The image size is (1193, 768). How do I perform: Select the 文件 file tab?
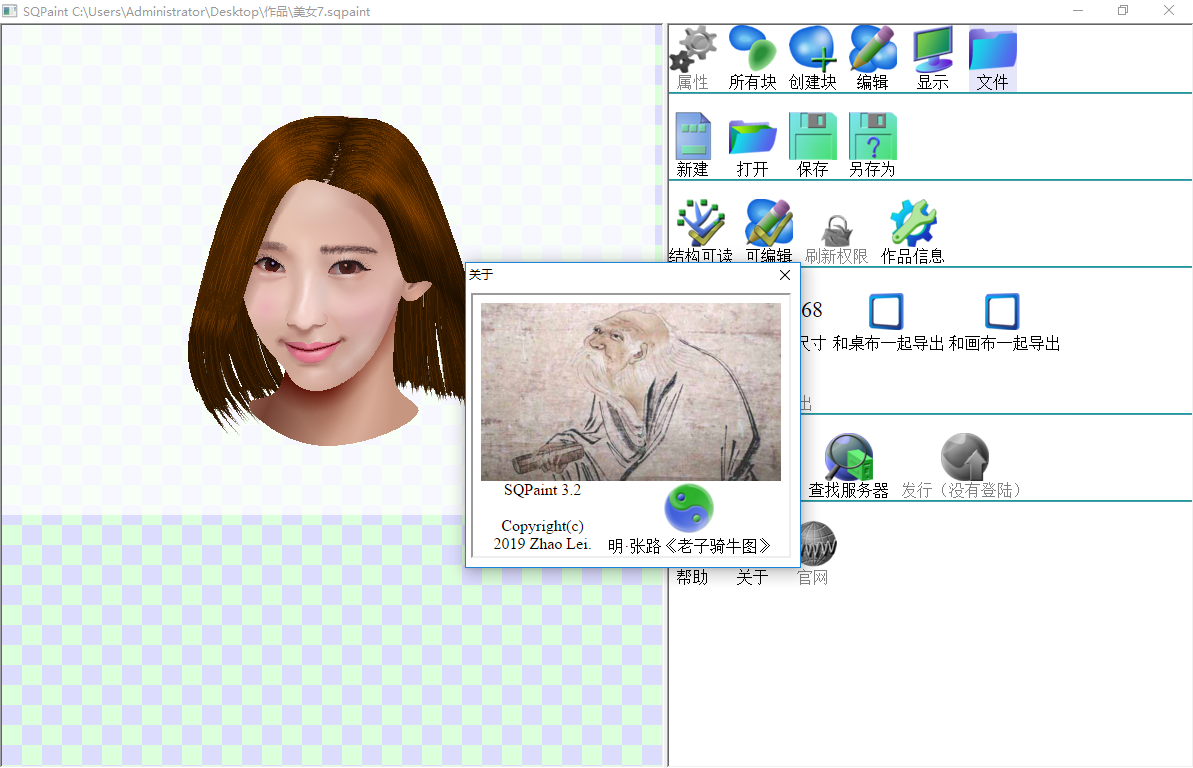(x=992, y=58)
